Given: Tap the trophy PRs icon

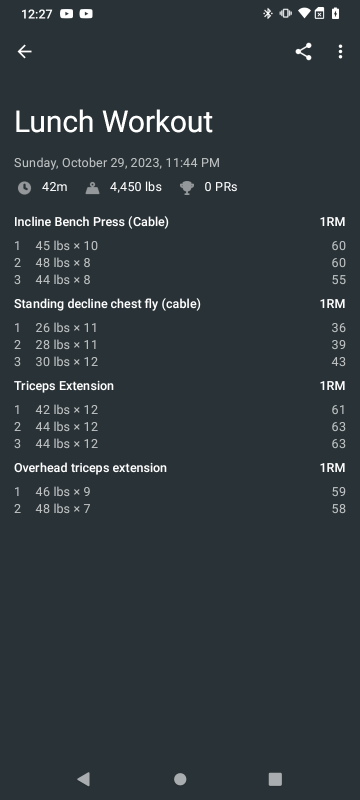Looking at the screenshot, I should [187, 188].
